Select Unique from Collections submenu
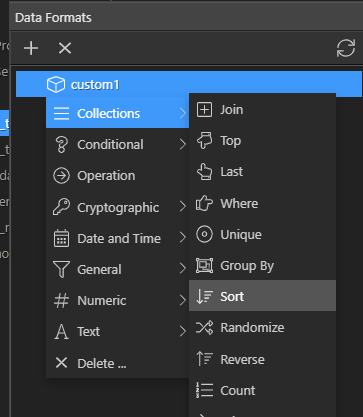Viewport: 363px width, 417px height. (x=262, y=235)
